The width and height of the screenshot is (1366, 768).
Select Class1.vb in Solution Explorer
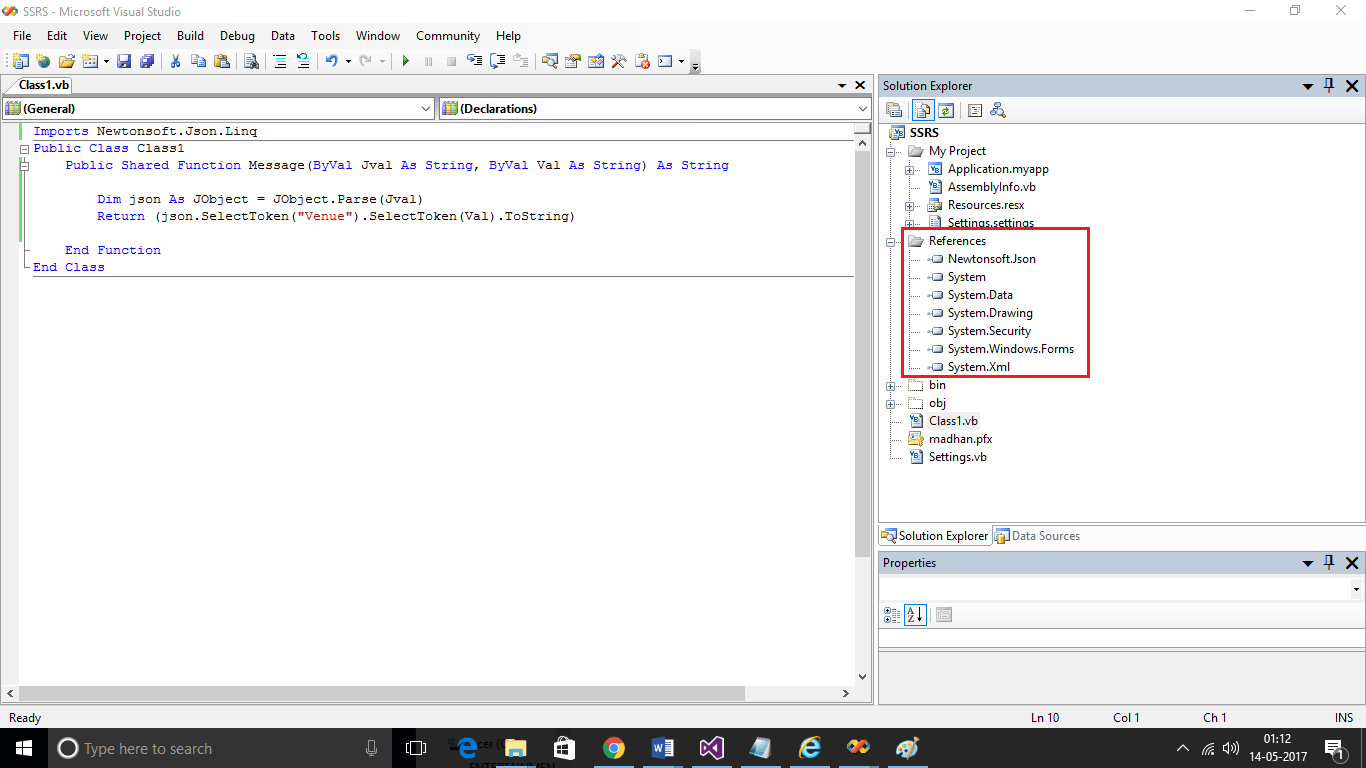[x=953, y=421]
